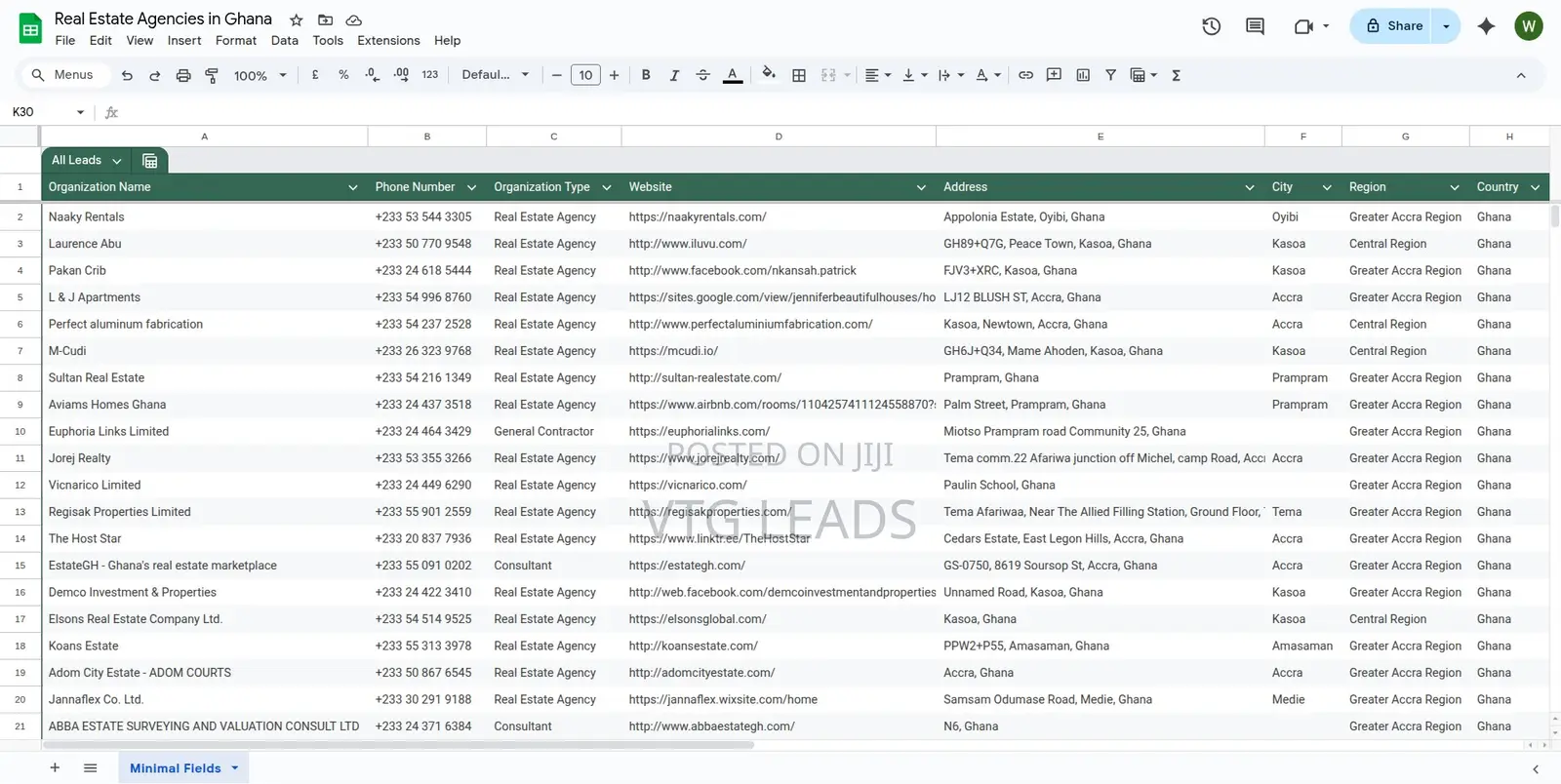Open Share options dropdown arrow
Viewport: 1561px width, 784px height.
click(x=1446, y=26)
